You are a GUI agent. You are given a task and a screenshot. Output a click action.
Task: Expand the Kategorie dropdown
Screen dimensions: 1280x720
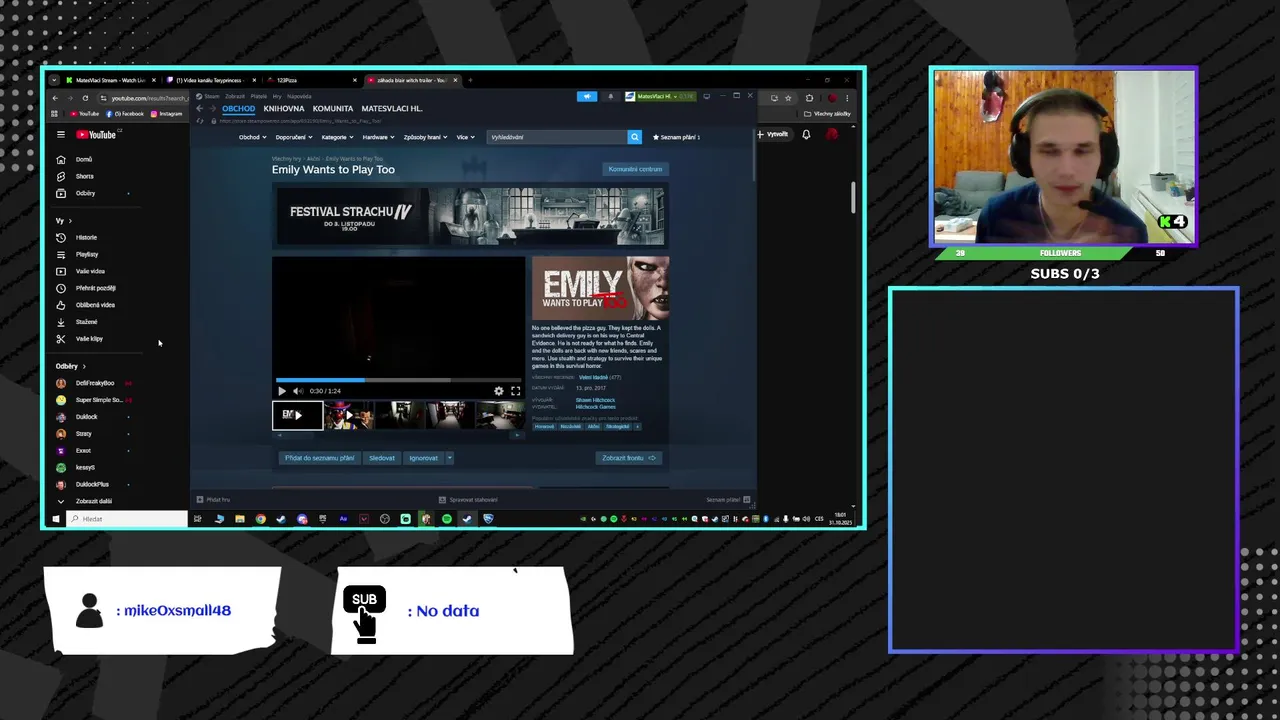[x=338, y=137]
